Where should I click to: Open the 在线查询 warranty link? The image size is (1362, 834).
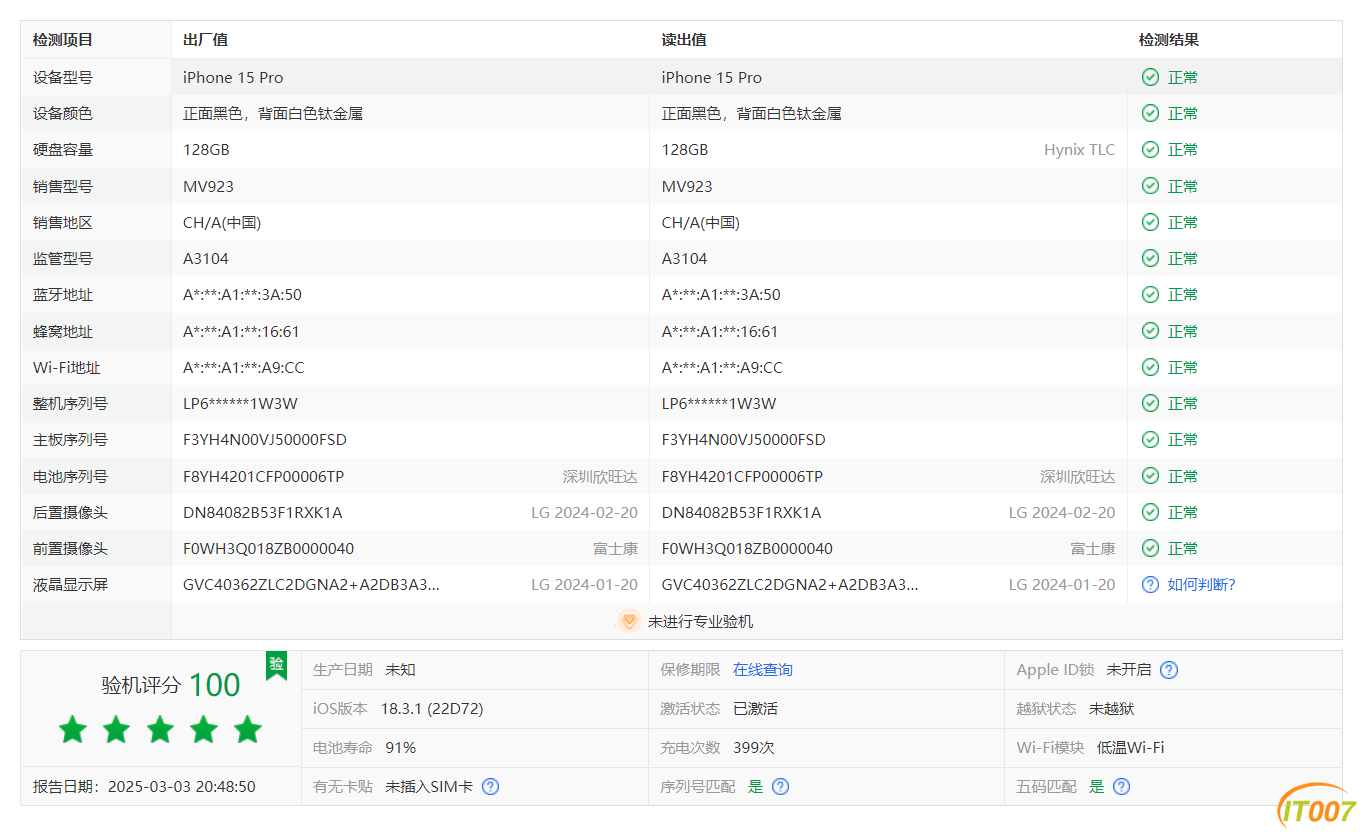[x=763, y=670]
